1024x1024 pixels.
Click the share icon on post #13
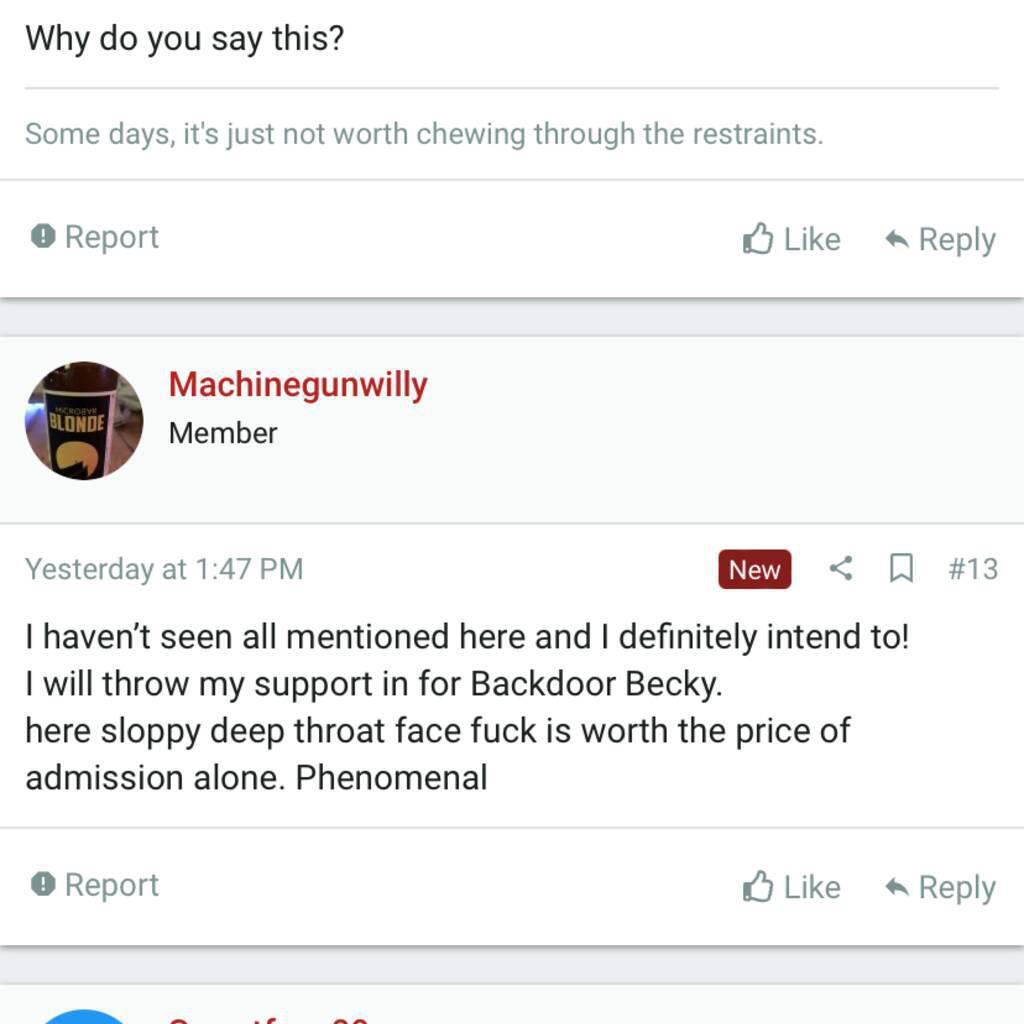(x=841, y=569)
